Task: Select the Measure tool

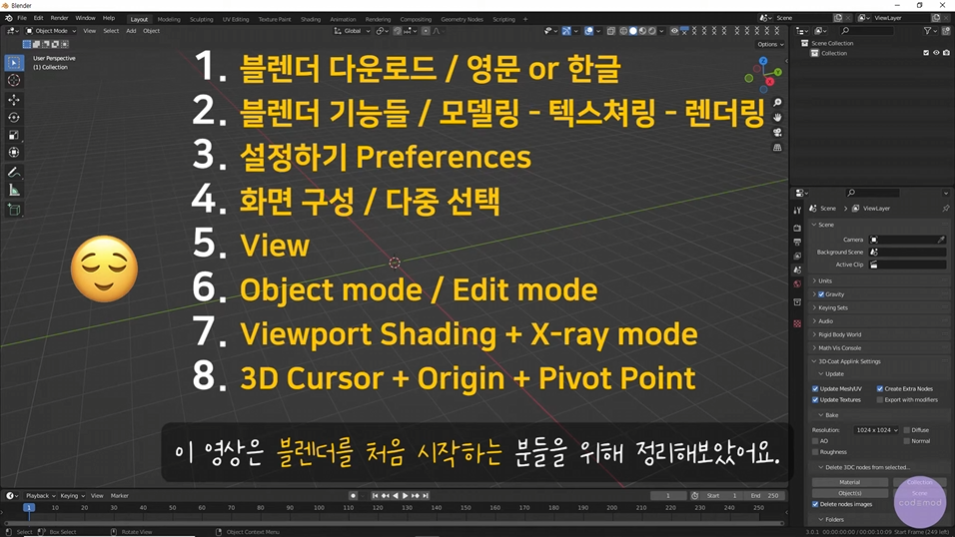Action: [14, 191]
